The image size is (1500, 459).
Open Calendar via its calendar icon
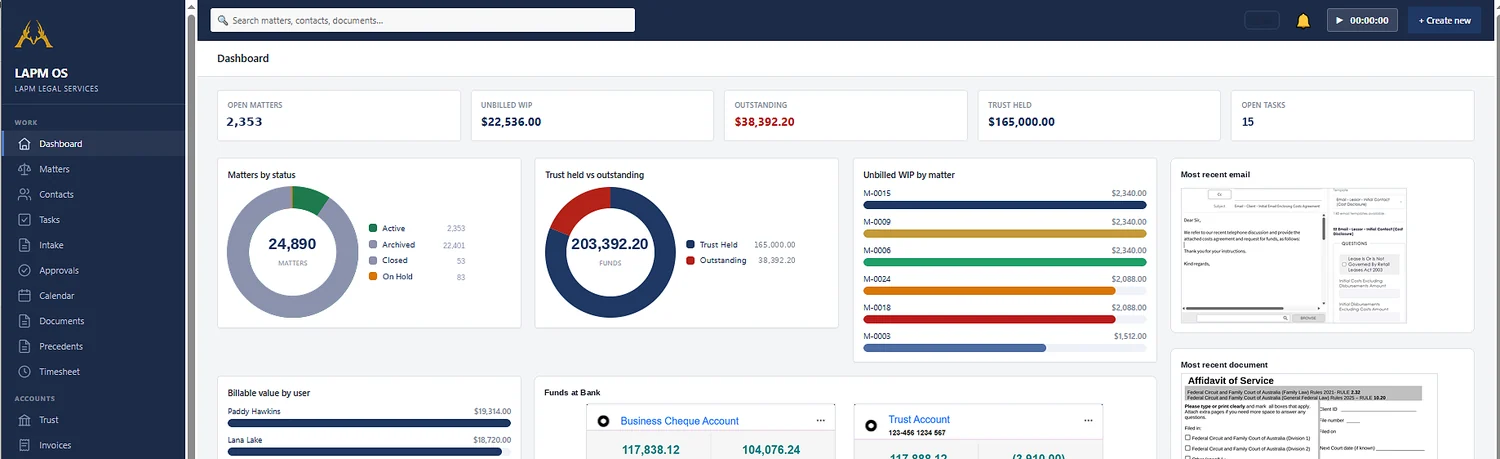(25, 296)
